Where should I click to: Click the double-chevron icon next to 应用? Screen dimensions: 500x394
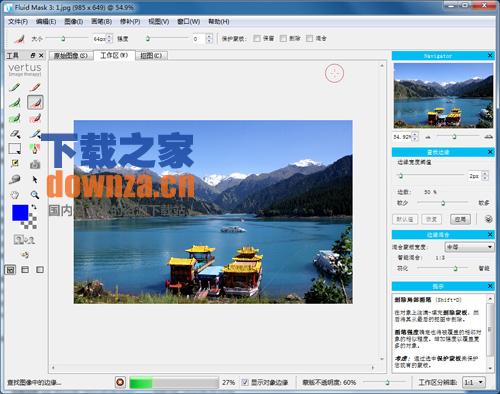tap(488, 219)
